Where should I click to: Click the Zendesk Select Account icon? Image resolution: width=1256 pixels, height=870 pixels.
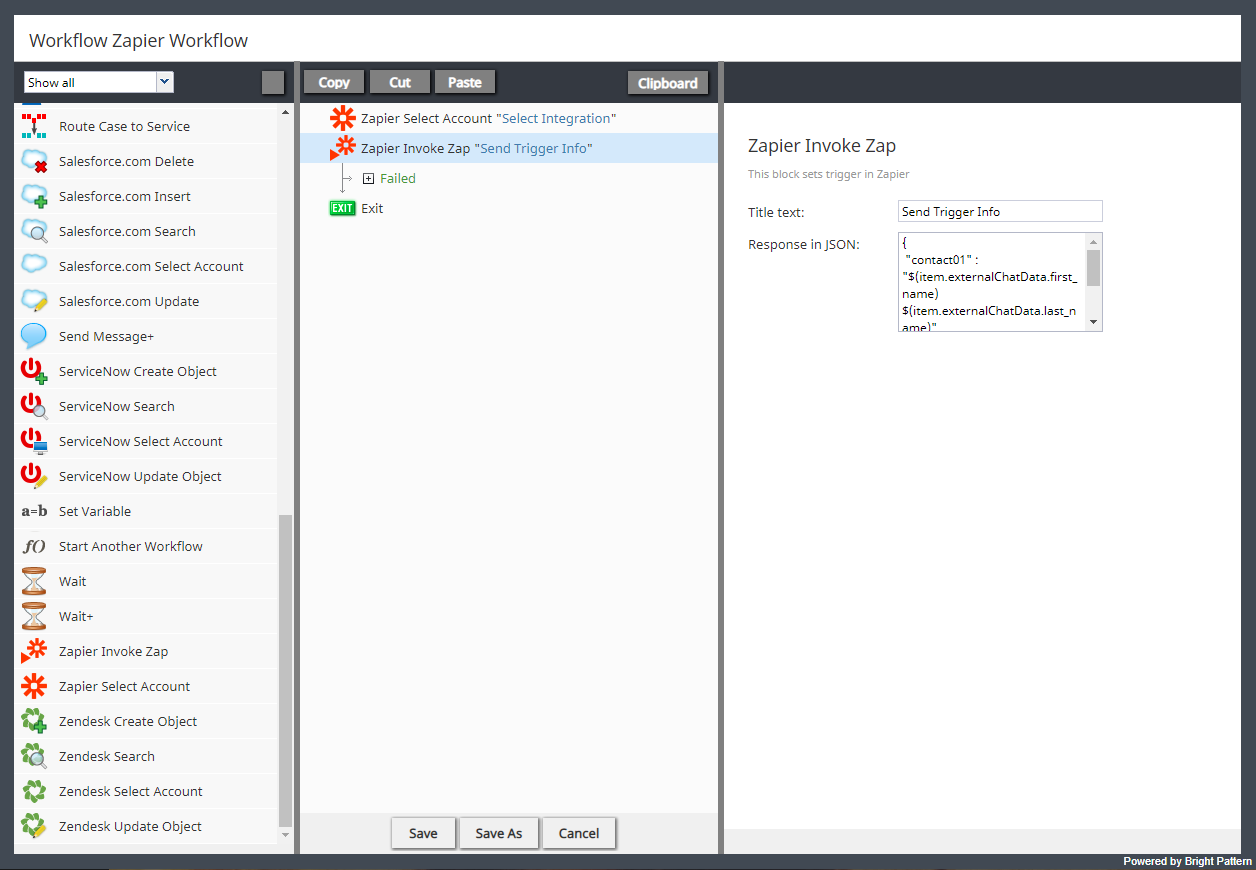pyautogui.click(x=34, y=791)
